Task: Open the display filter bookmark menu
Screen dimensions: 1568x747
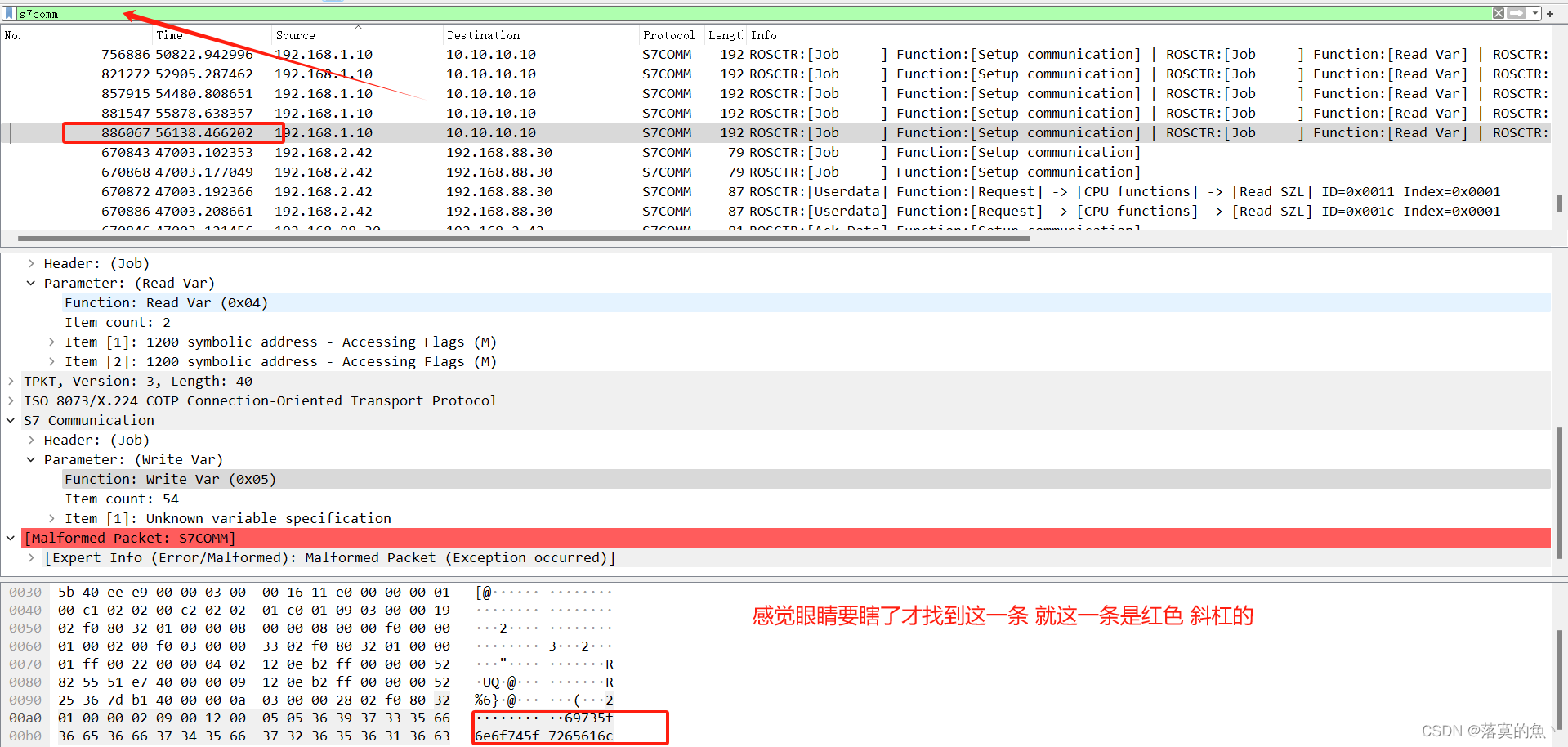Action: coord(9,13)
